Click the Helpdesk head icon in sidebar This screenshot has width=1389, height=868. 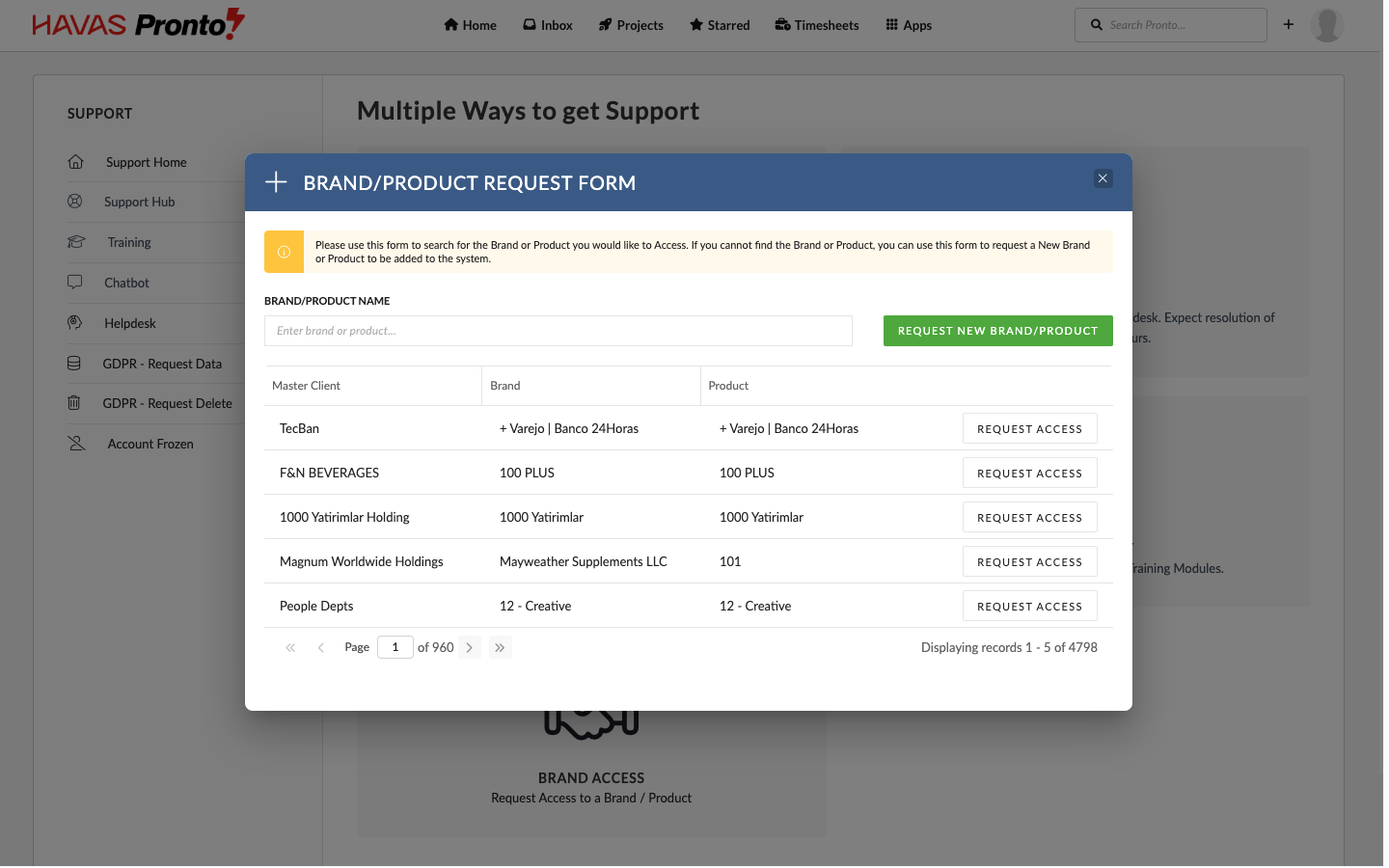point(74,323)
